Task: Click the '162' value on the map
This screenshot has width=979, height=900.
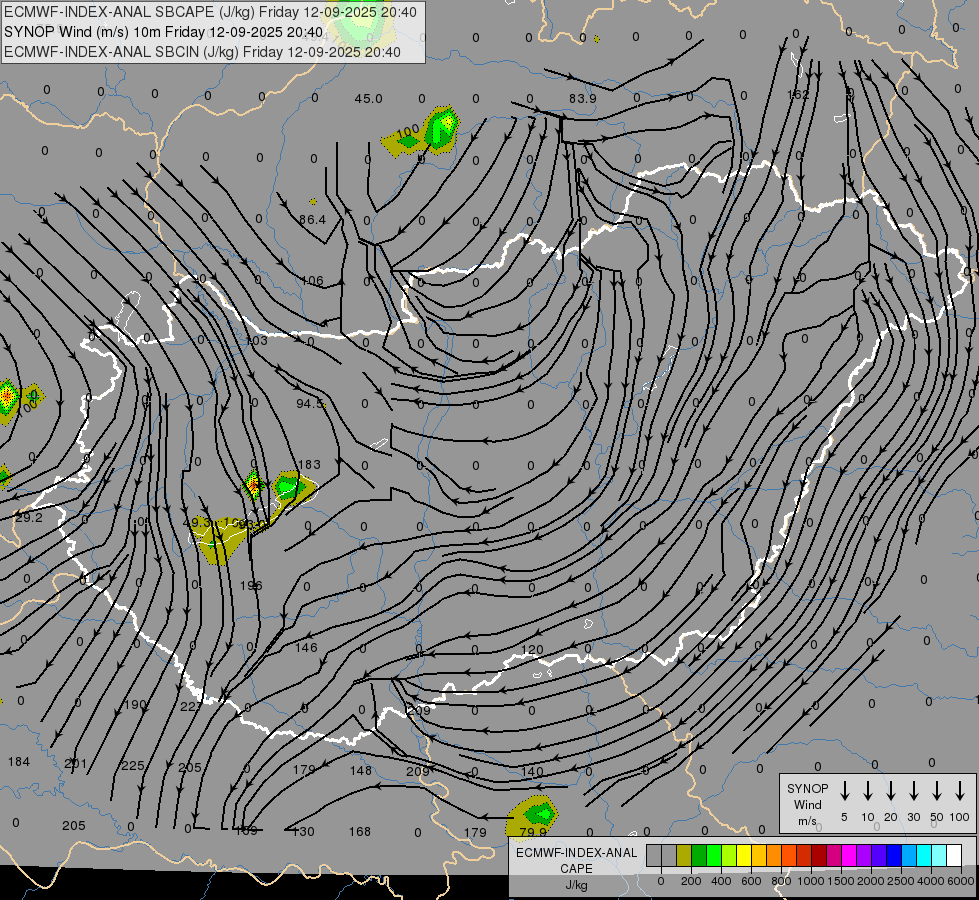Action: pyautogui.click(x=798, y=94)
